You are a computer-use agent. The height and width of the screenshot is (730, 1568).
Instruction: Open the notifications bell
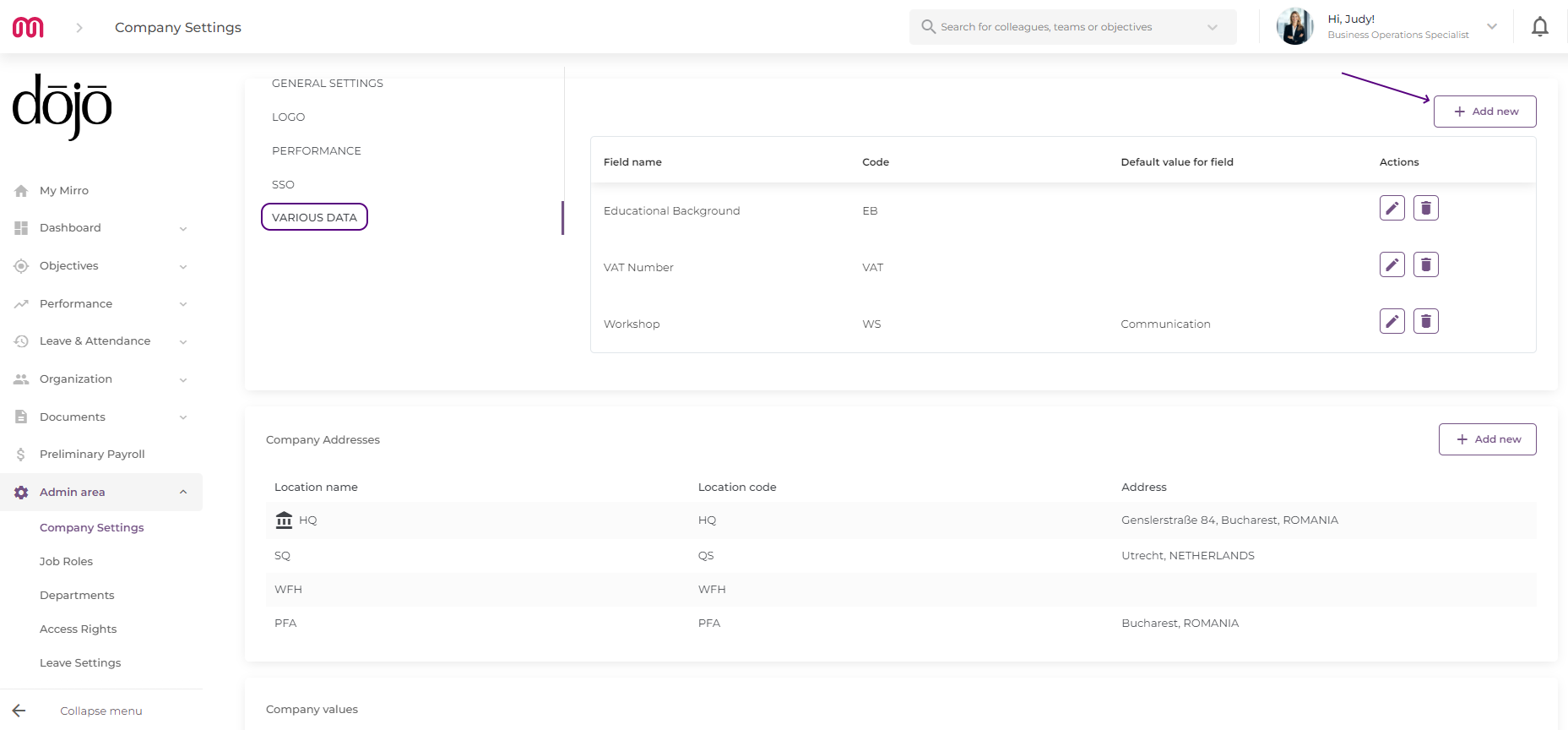pyautogui.click(x=1540, y=27)
